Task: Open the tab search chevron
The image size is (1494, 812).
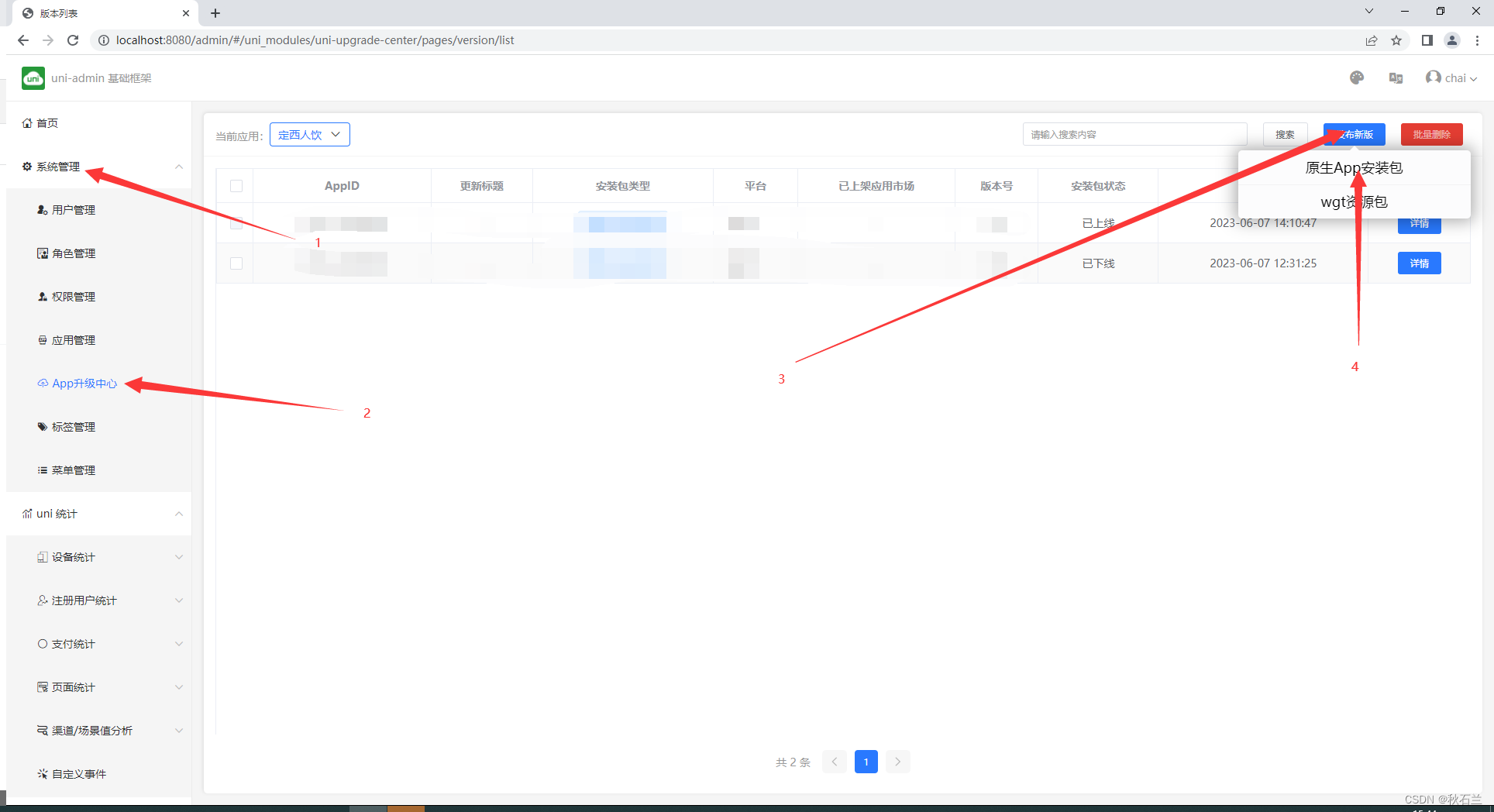Action: pyautogui.click(x=1369, y=11)
